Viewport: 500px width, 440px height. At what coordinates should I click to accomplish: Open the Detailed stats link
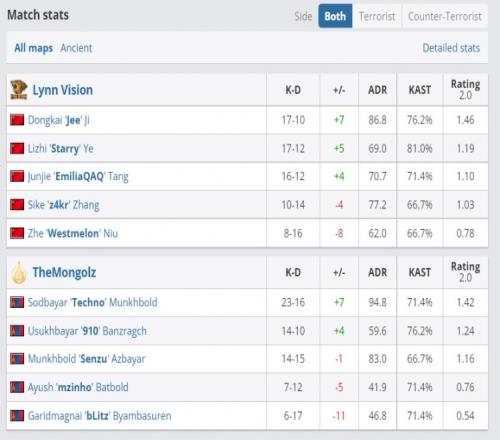[x=451, y=48]
